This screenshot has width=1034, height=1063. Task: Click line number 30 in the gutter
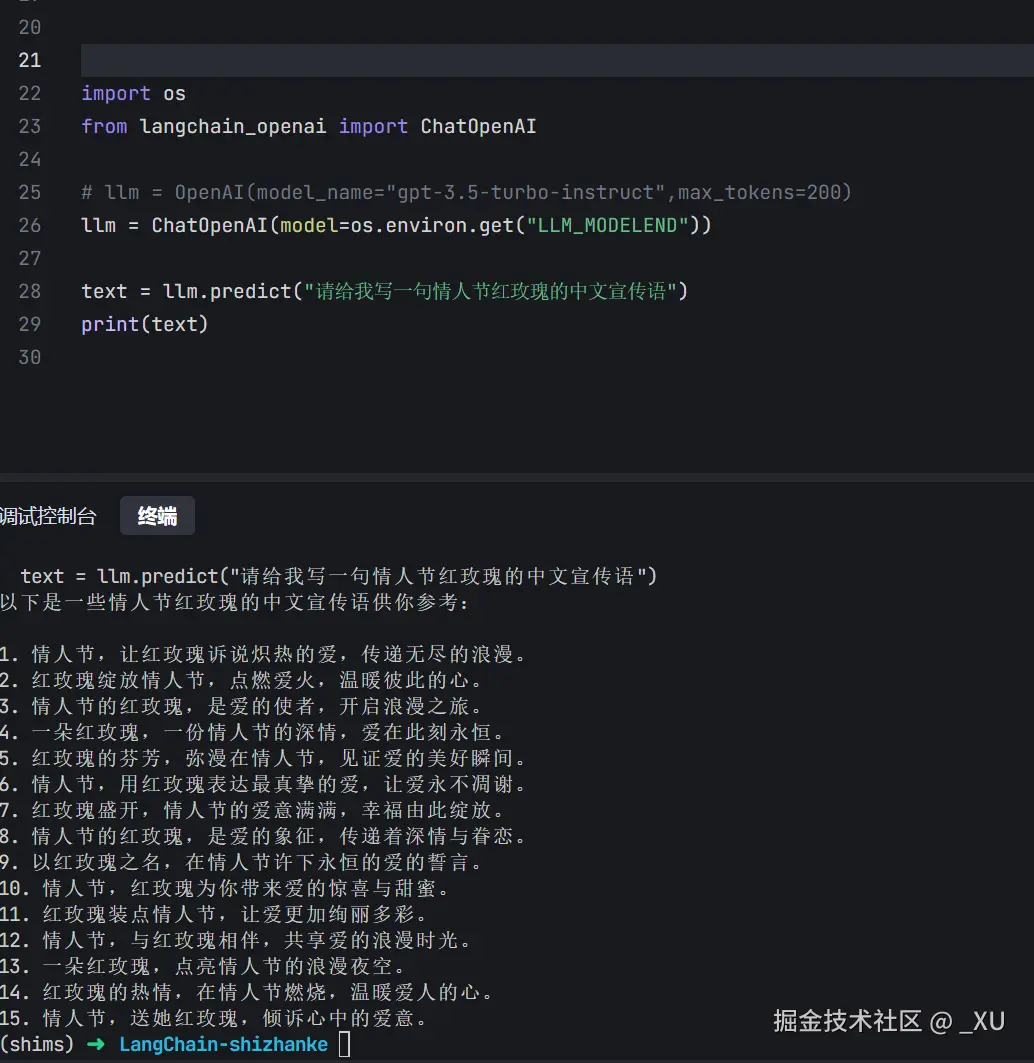tap(29, 357)
